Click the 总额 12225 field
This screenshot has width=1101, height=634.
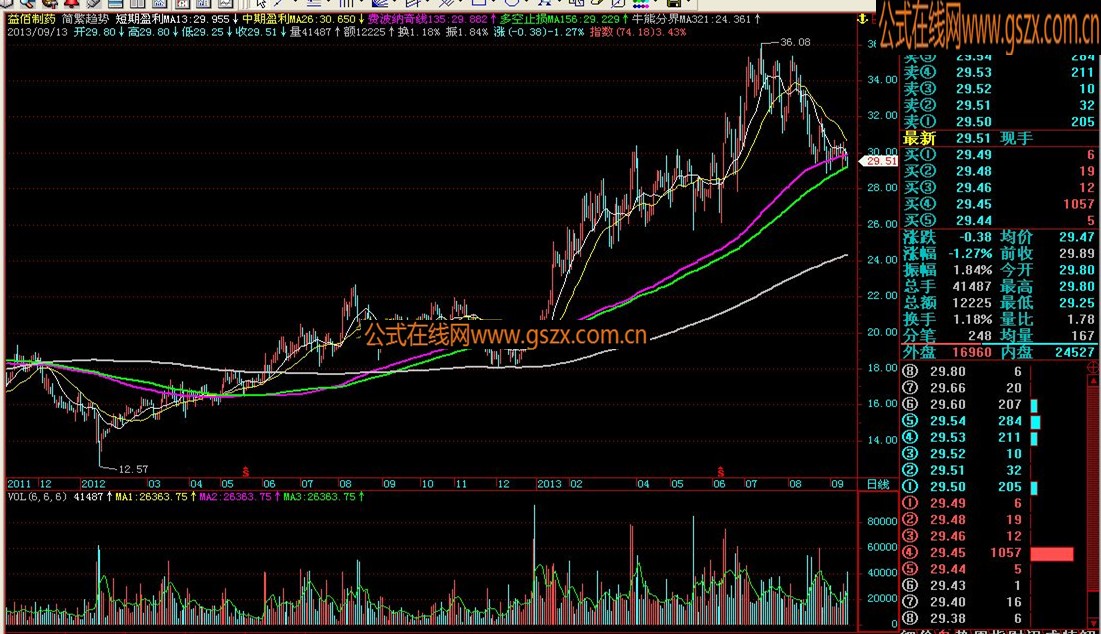point(948,303)
